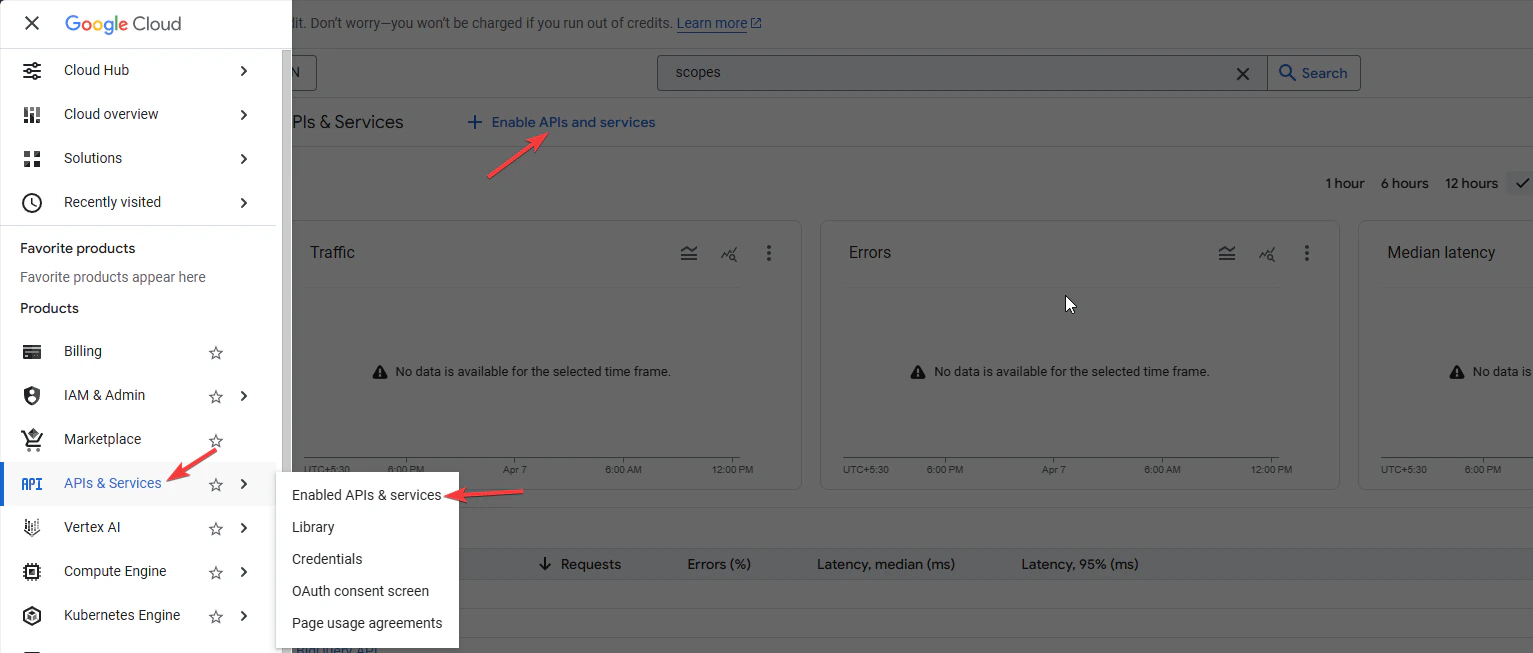1533x653 pixels.
Task: Click the plus icon beside Enable APIs
Action: [475, 122]
